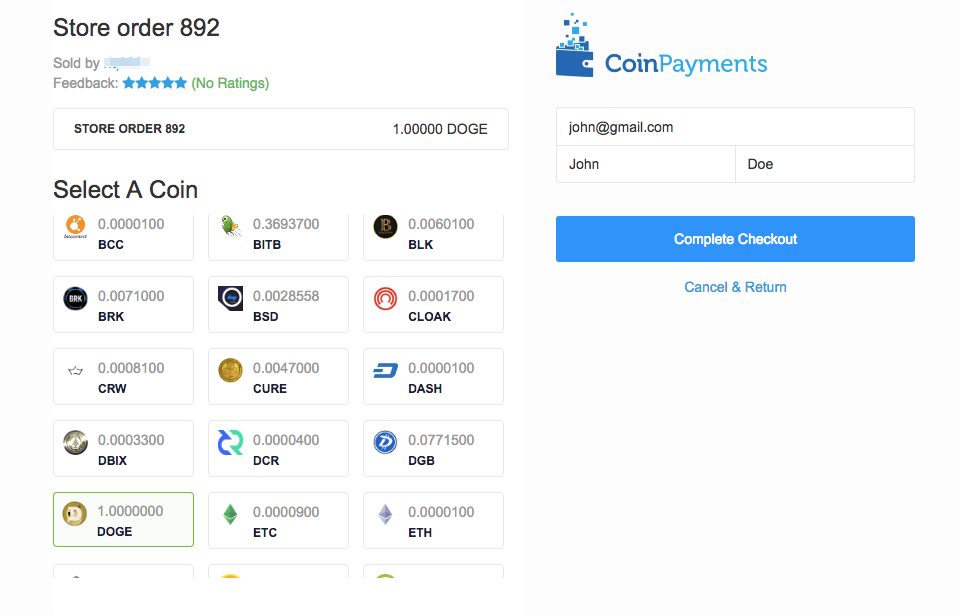
Task: Click the last name field Doe
Action: [824, 164]
